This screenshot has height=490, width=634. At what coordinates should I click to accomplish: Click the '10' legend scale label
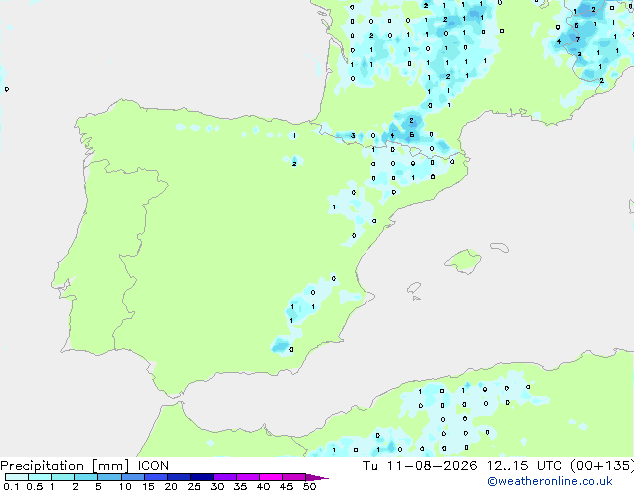[x=125, y=486]
